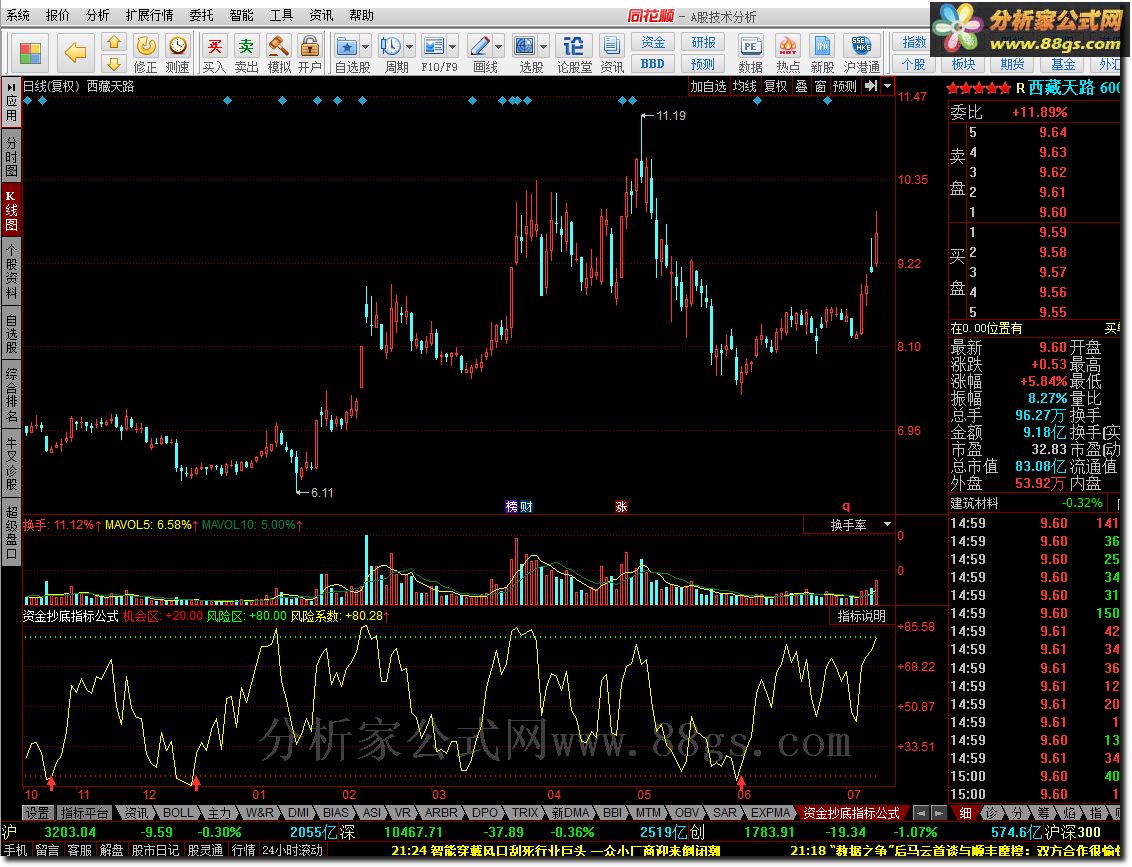1132x867 pixels.
Task: Open the 开户 account lock icon
Action: coord(310,53)
